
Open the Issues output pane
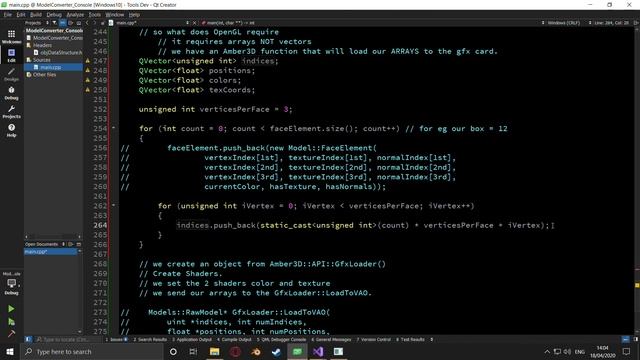click(x=116, y=340)
